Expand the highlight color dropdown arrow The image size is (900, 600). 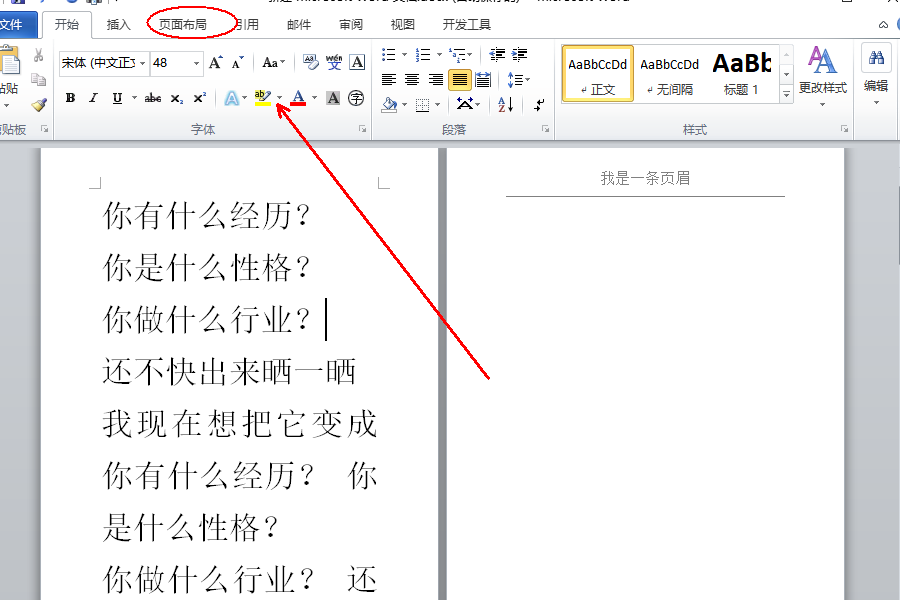280,98
